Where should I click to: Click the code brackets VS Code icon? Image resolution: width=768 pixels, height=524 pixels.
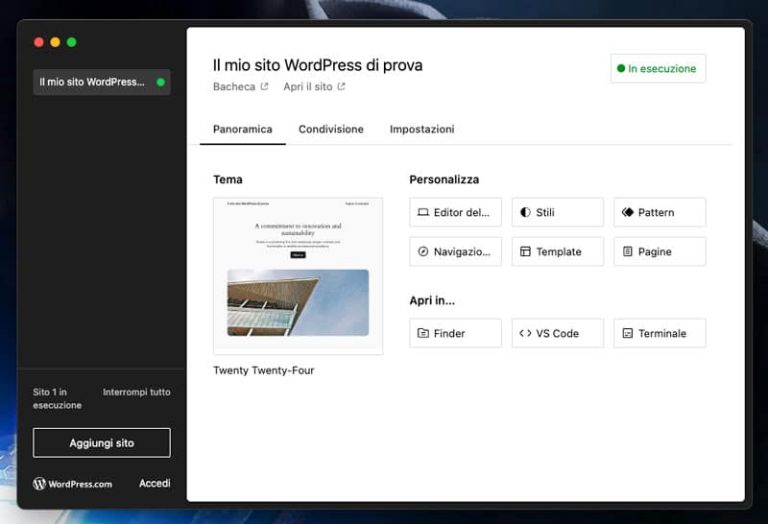pos(525,333)
